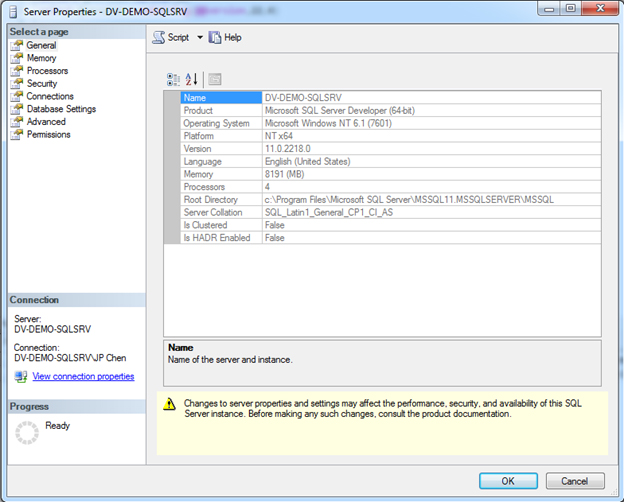Viewport: 624px width, 502px height.
Task: Dismiss dialog with Cancel button
Action: click(x=575, y=481)
